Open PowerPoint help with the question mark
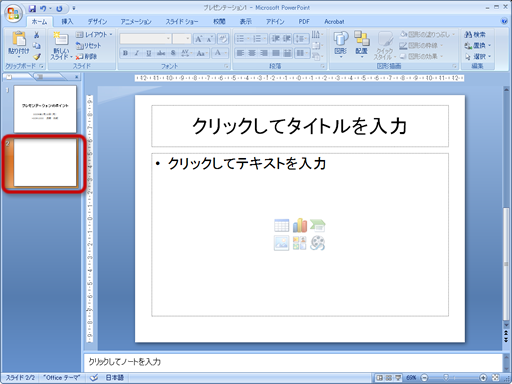The height and width of the screenshot is (384, 512). (x=504, y=21)
